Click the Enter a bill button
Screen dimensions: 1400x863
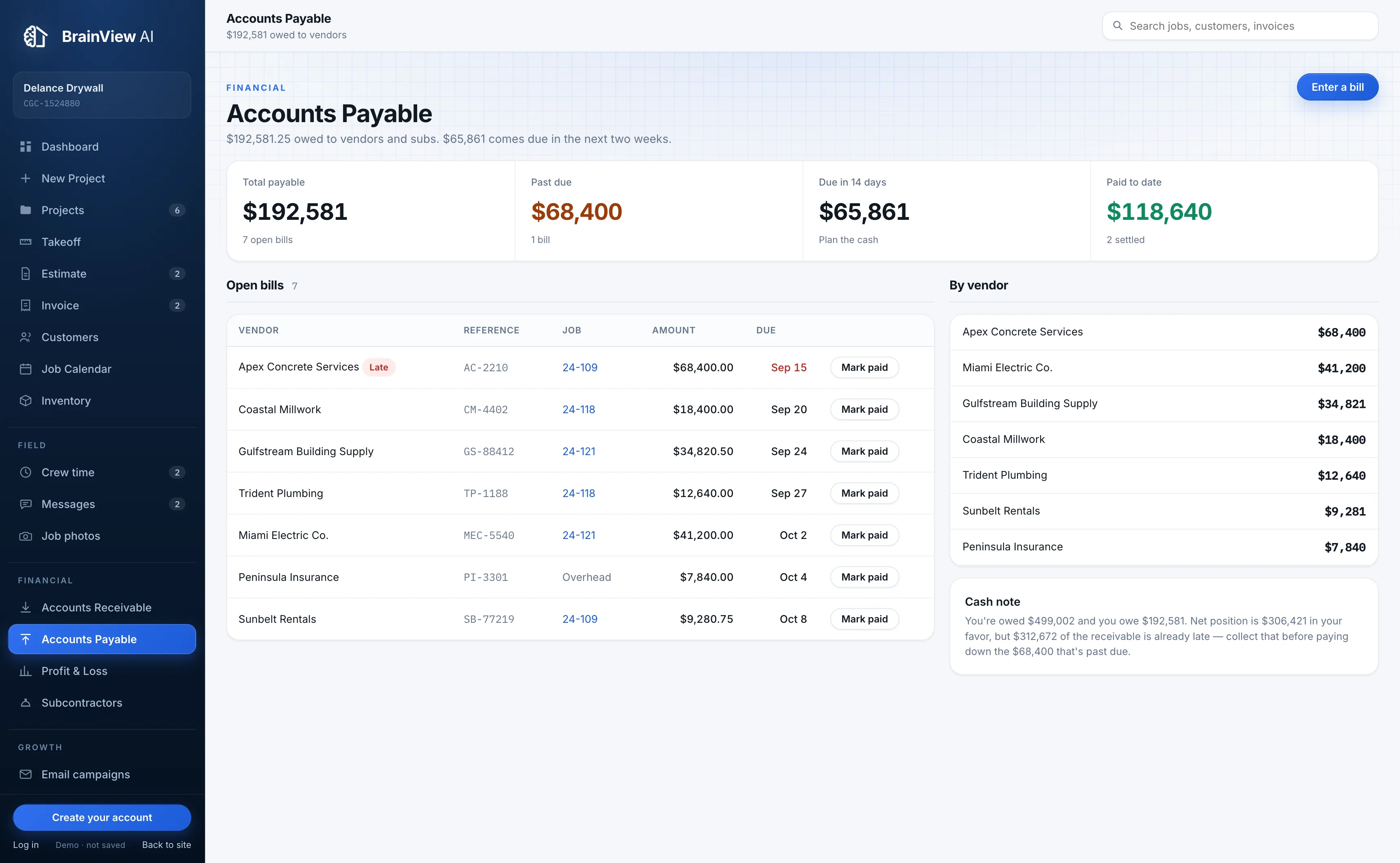pos(1337,87)
